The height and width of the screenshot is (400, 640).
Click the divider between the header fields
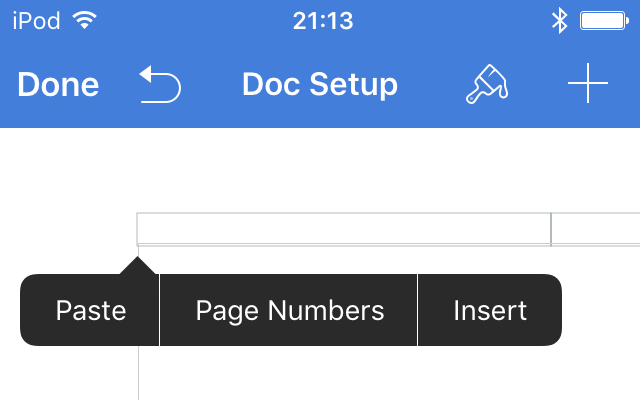(551, 229)
